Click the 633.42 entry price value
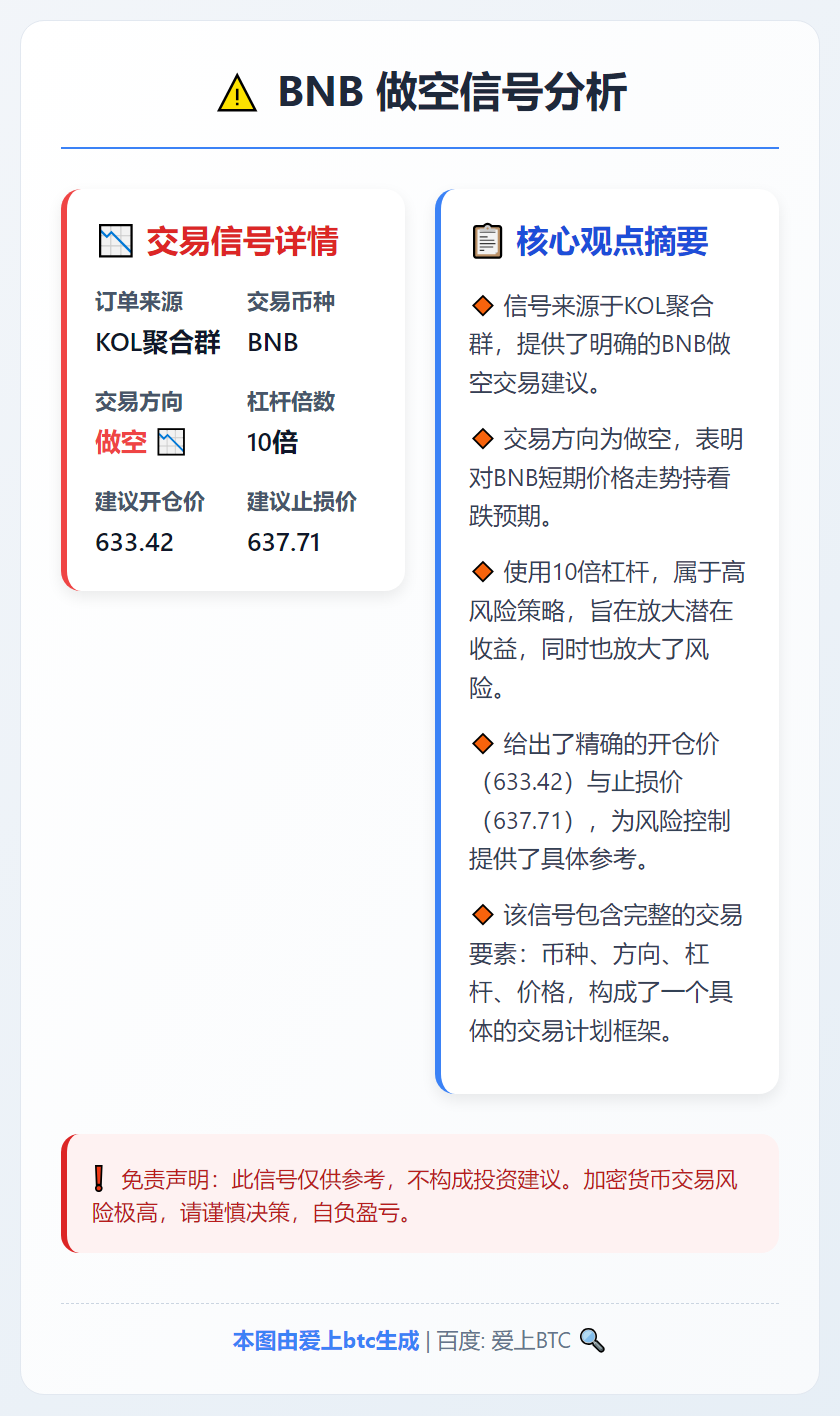The image size is (840, 1416). [134, 542]
